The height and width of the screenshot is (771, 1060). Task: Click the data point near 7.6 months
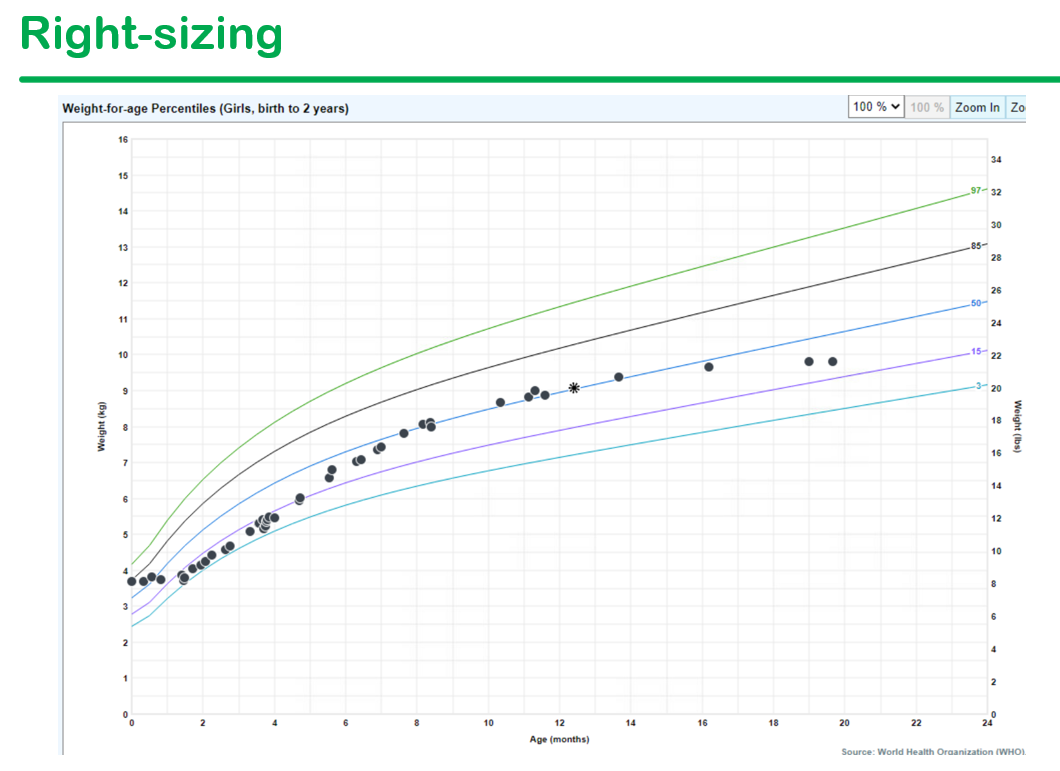pos(404,433)
